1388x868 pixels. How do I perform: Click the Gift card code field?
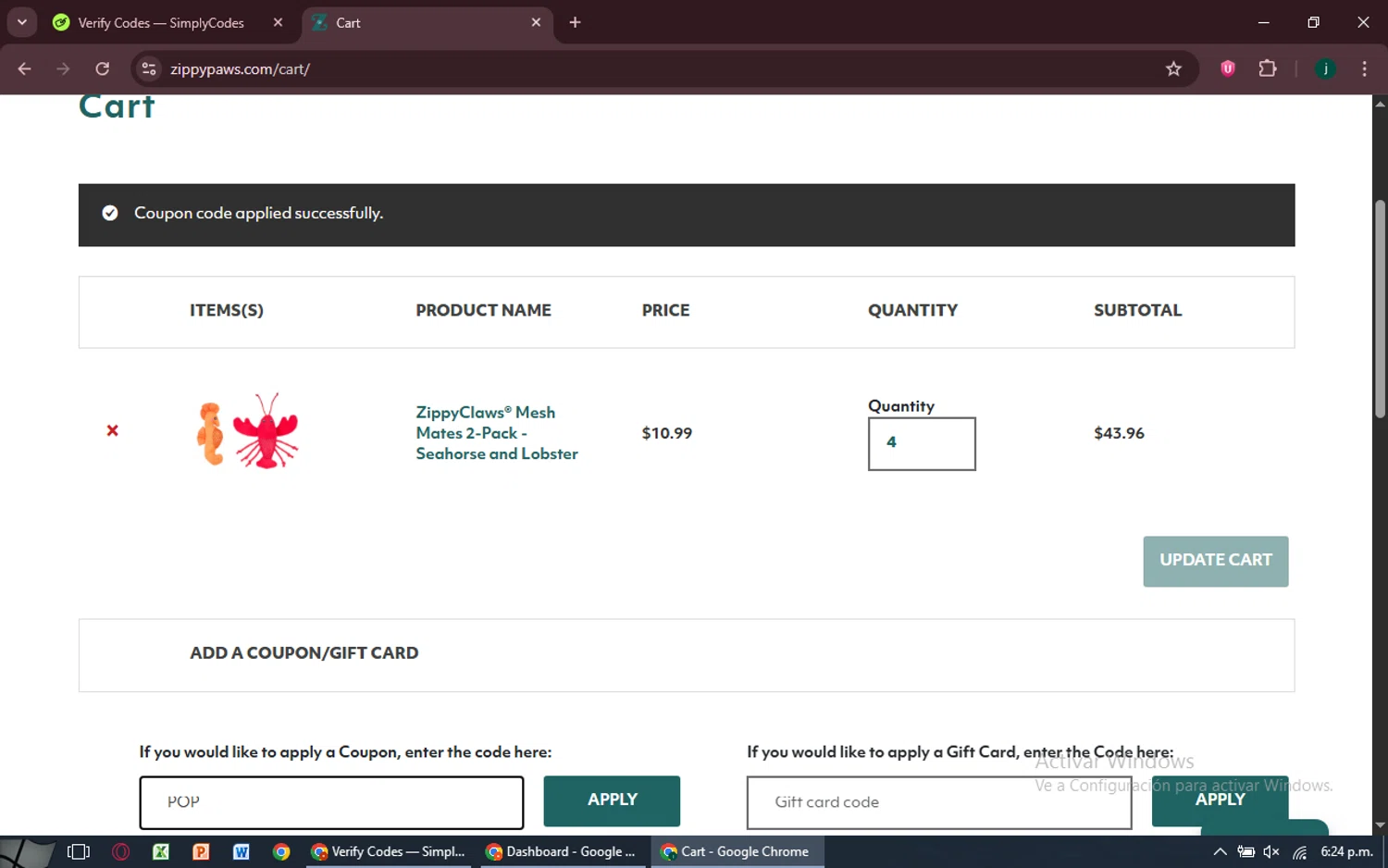click(939, 802)
